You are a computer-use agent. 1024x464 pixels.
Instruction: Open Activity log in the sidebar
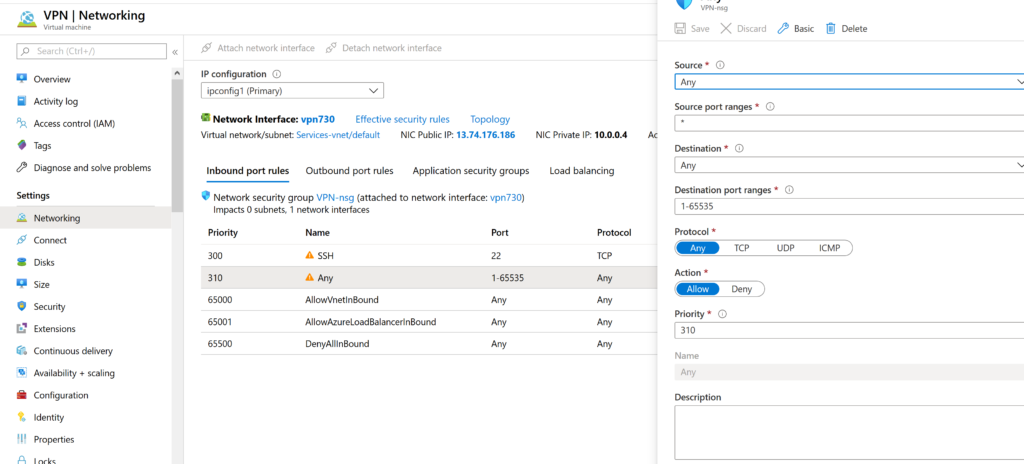(x=55, y=101)
